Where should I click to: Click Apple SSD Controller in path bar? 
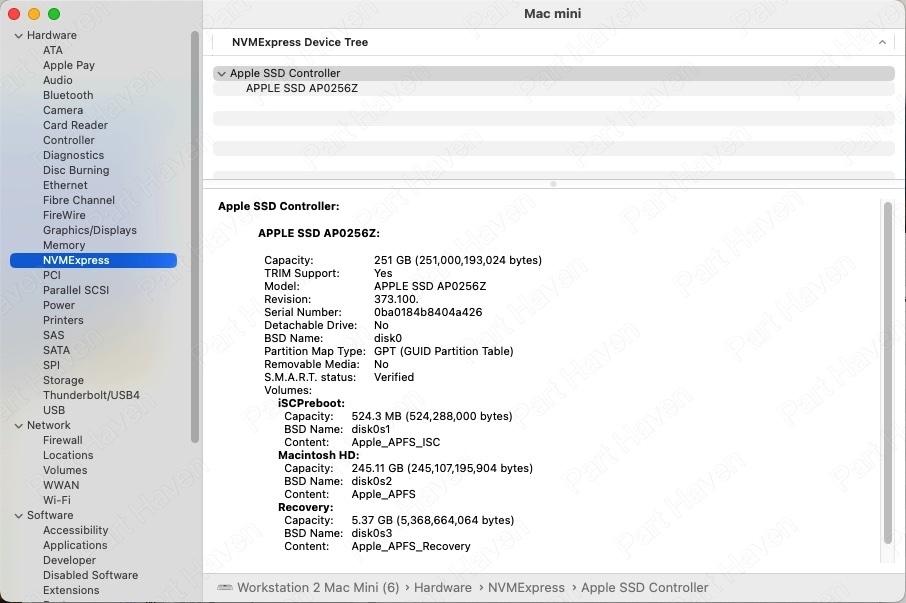[x=645, y=588]
